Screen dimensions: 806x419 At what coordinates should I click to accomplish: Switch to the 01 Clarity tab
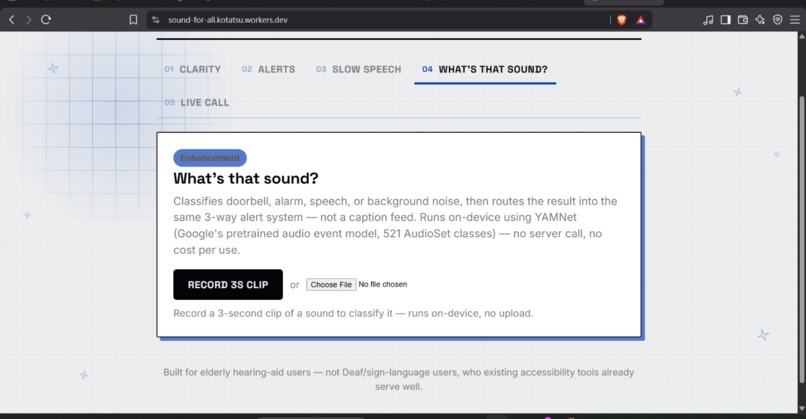tap(192, 69)
